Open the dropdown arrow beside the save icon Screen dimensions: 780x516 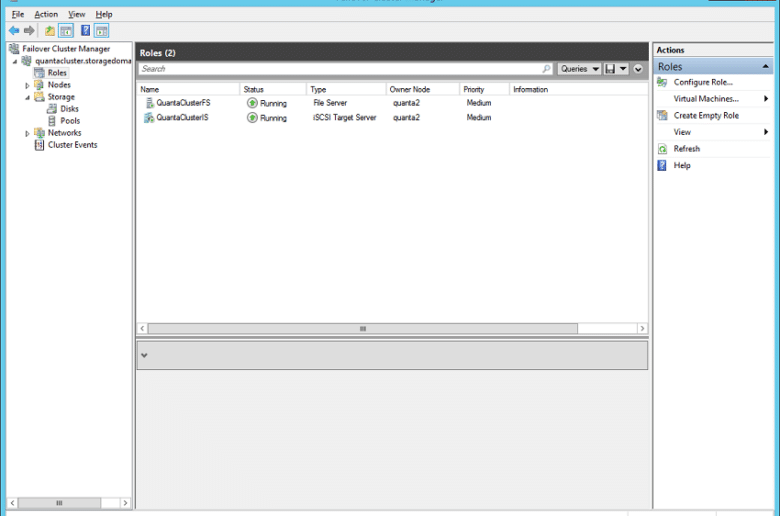(x=623, y=69)
